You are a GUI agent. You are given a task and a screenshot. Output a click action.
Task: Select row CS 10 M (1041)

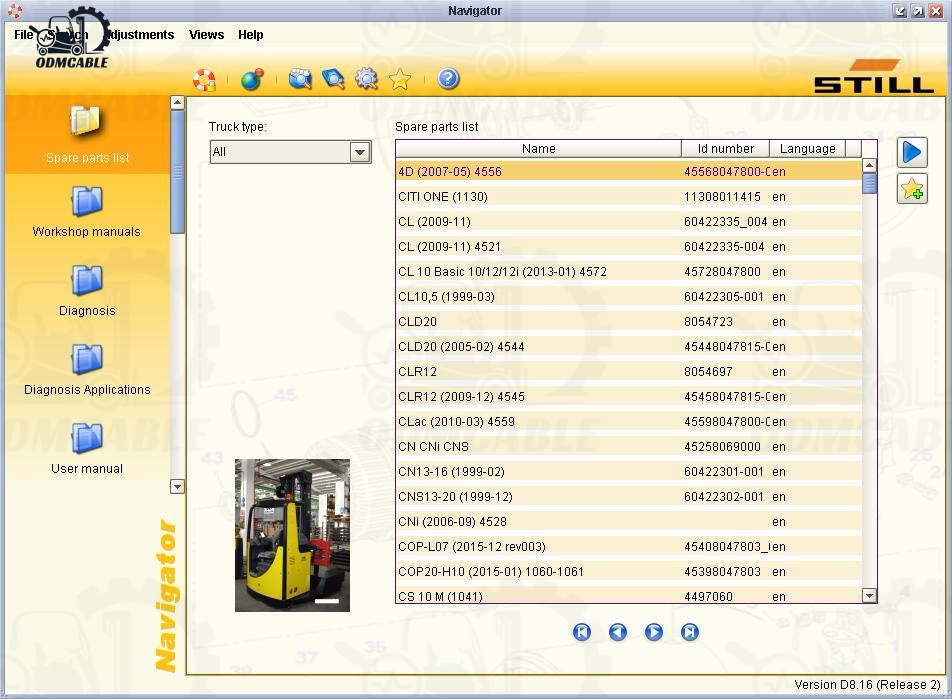click(x=628, y=595)
